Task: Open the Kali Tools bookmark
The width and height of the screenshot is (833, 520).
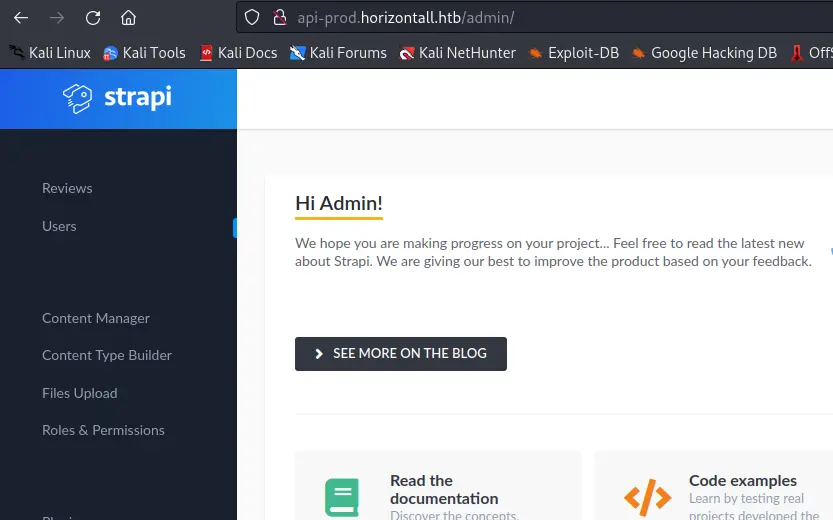Action: 144,53
